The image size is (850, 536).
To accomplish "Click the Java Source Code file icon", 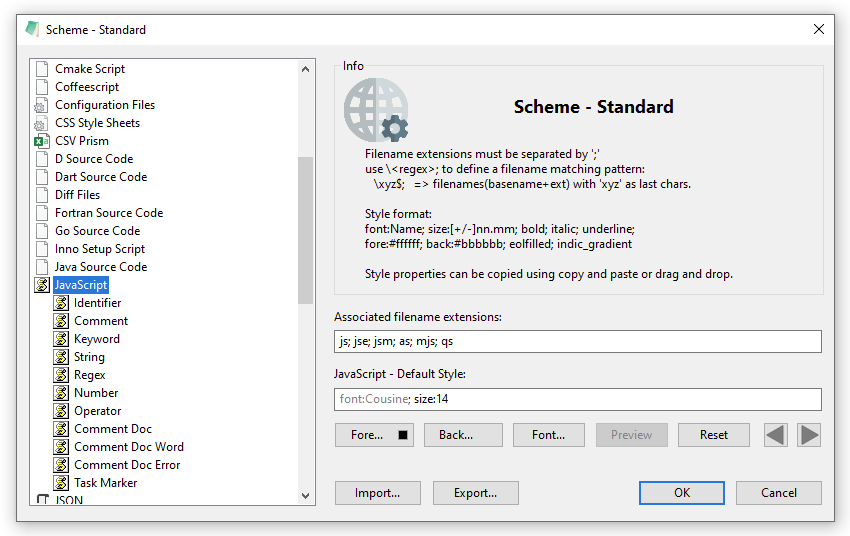I will coord(42,267).
